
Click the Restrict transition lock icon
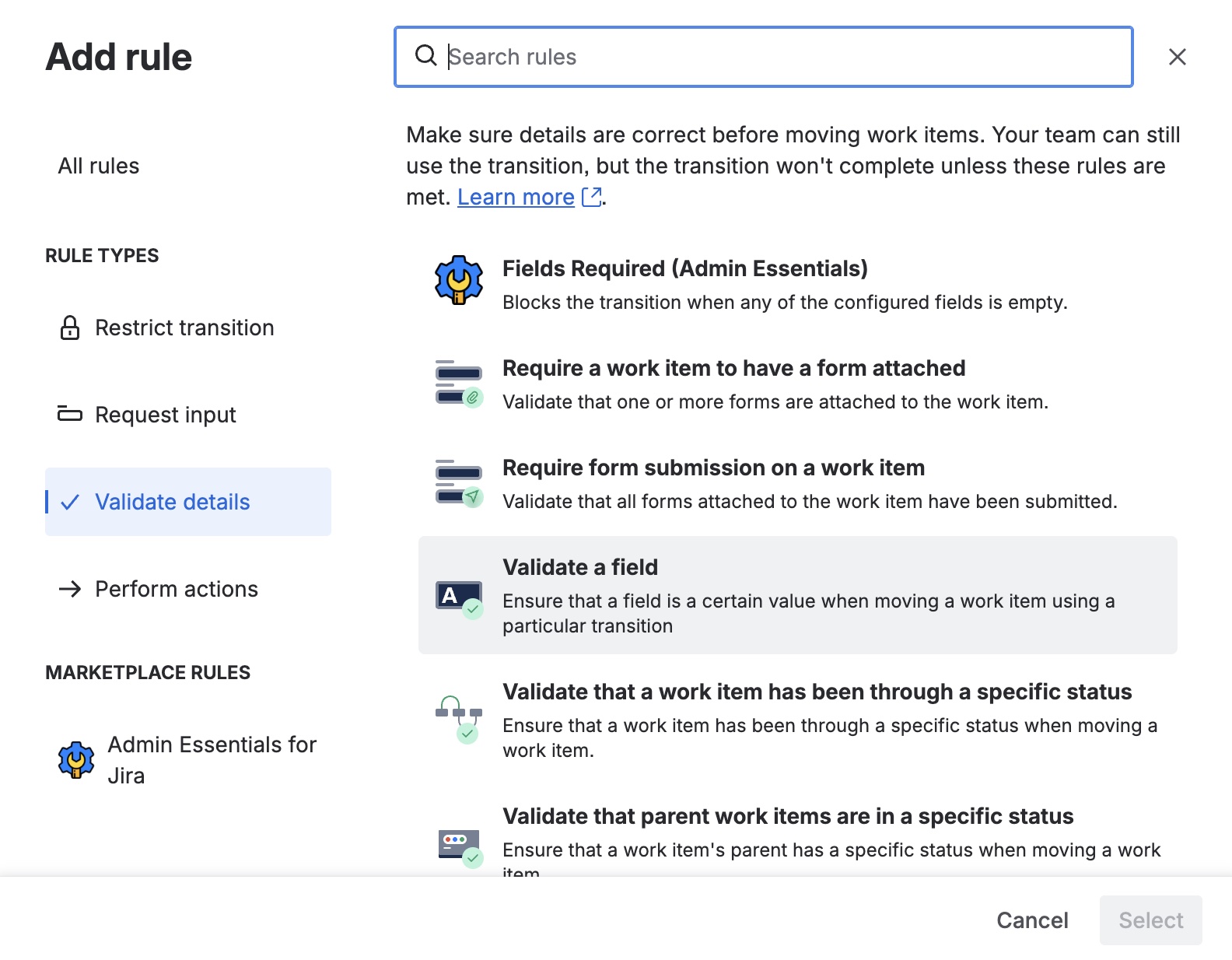(70, 328)
